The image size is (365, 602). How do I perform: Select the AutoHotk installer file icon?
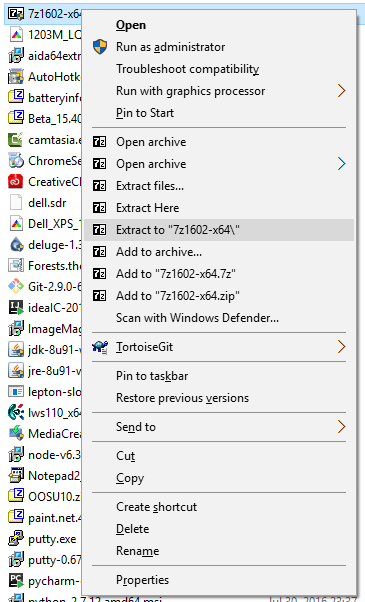point(16,77)
